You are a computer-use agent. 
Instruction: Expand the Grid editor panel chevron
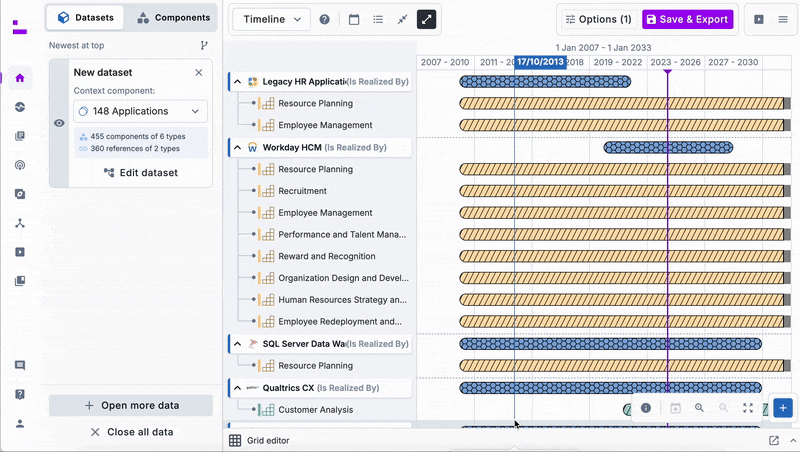[x=793, y=440]
